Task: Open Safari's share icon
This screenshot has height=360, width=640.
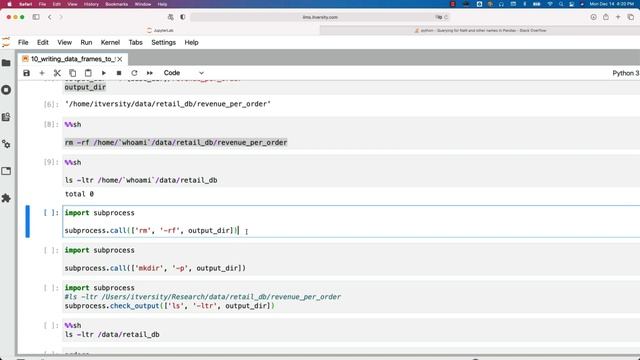Action: point(606,17)
